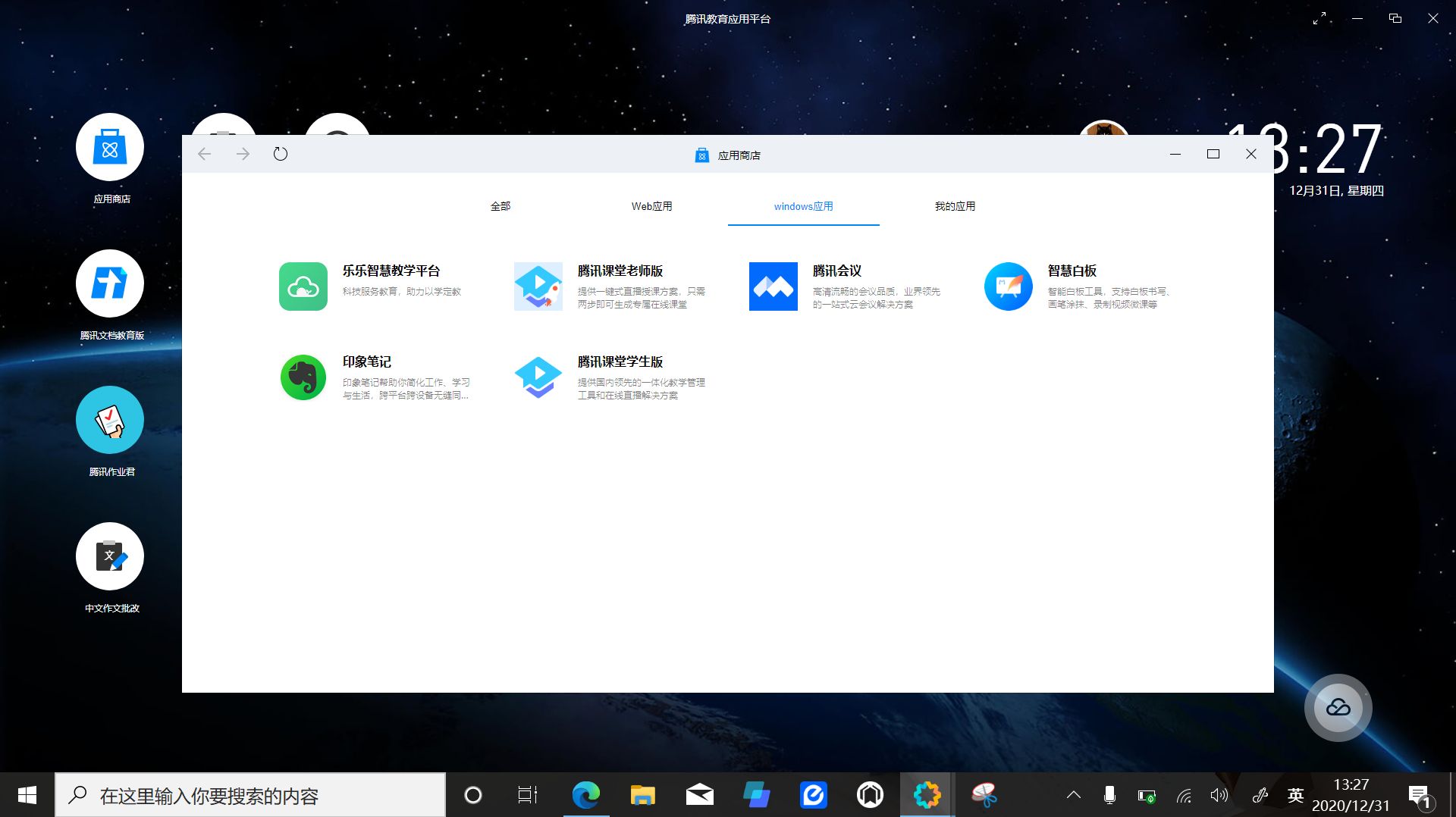Switch to the Web应用 tab
This screenshot has height=817, width=1456.
tap(652, 206)
